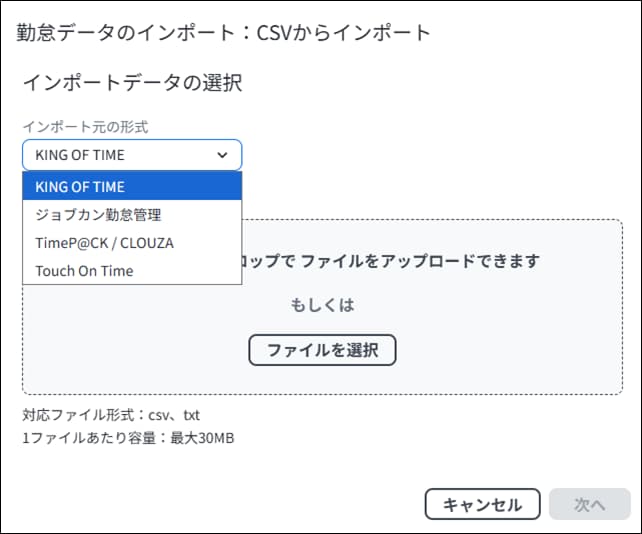642x534 pixels.
Task: Open the import source format combo box
Action: pyautogui.click(x=132, y=155)
